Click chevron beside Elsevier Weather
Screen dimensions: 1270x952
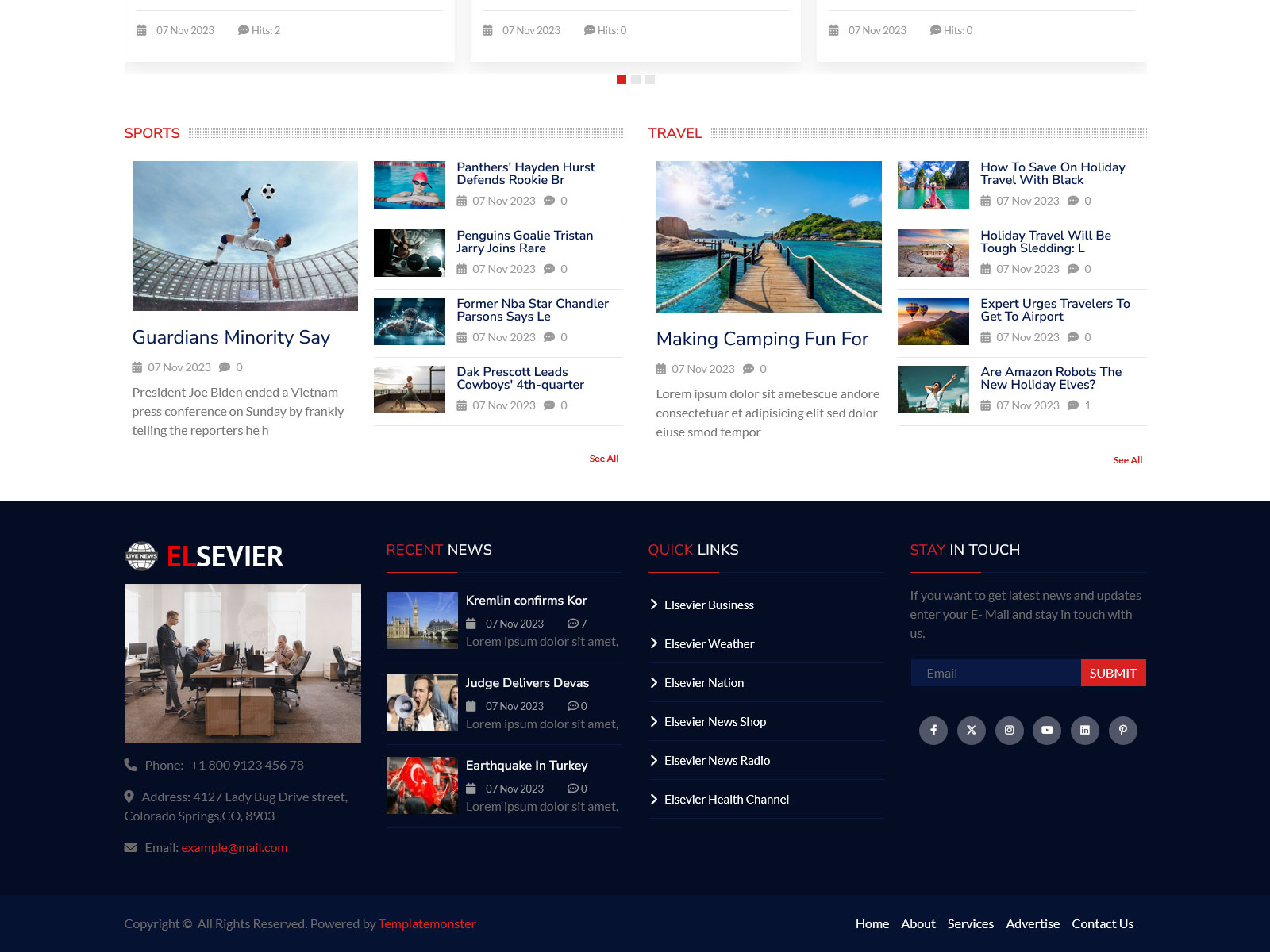coord(654,643)
